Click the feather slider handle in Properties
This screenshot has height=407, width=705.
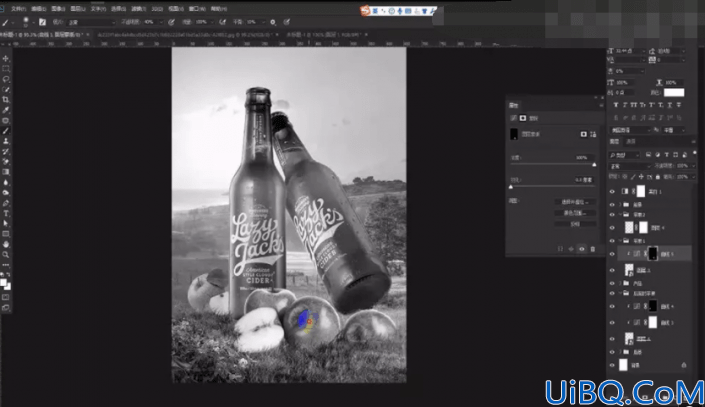click(x=511, y=187)
